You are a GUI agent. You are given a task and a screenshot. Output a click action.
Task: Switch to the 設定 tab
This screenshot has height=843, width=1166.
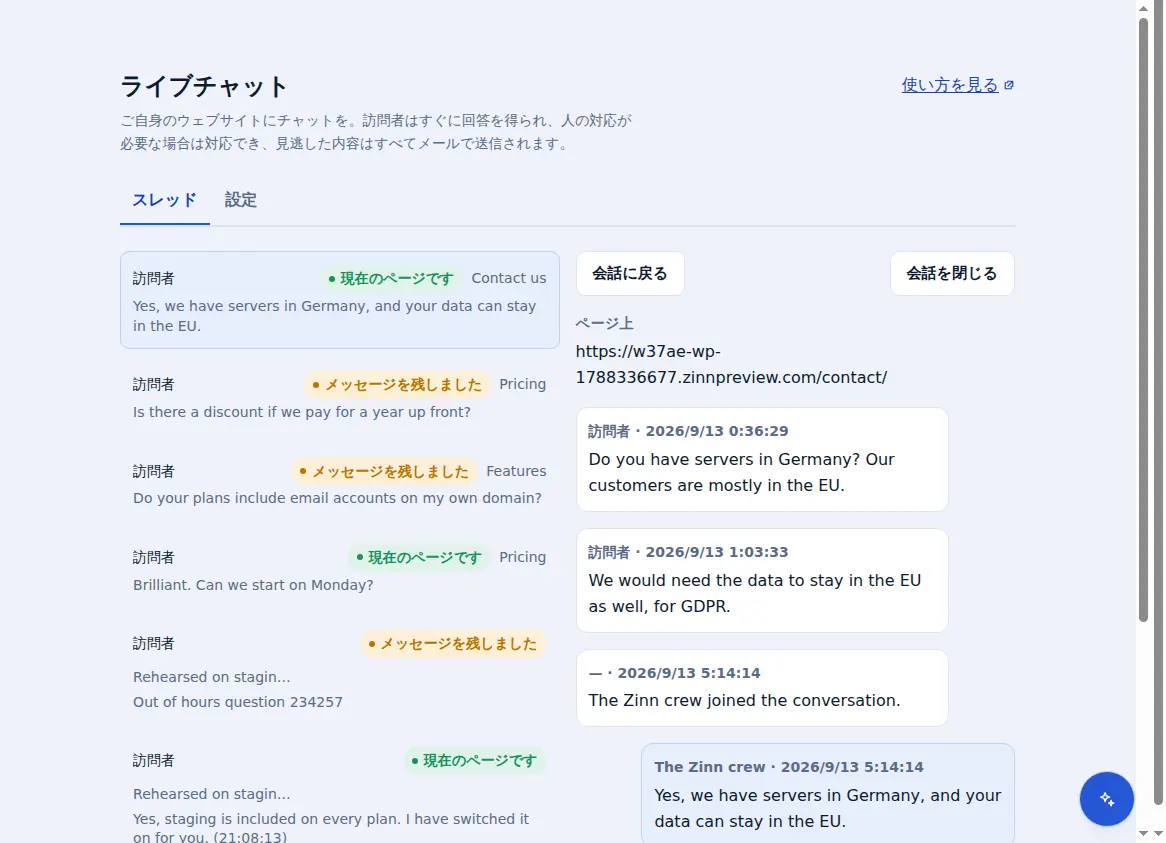[x=241, y=200]
